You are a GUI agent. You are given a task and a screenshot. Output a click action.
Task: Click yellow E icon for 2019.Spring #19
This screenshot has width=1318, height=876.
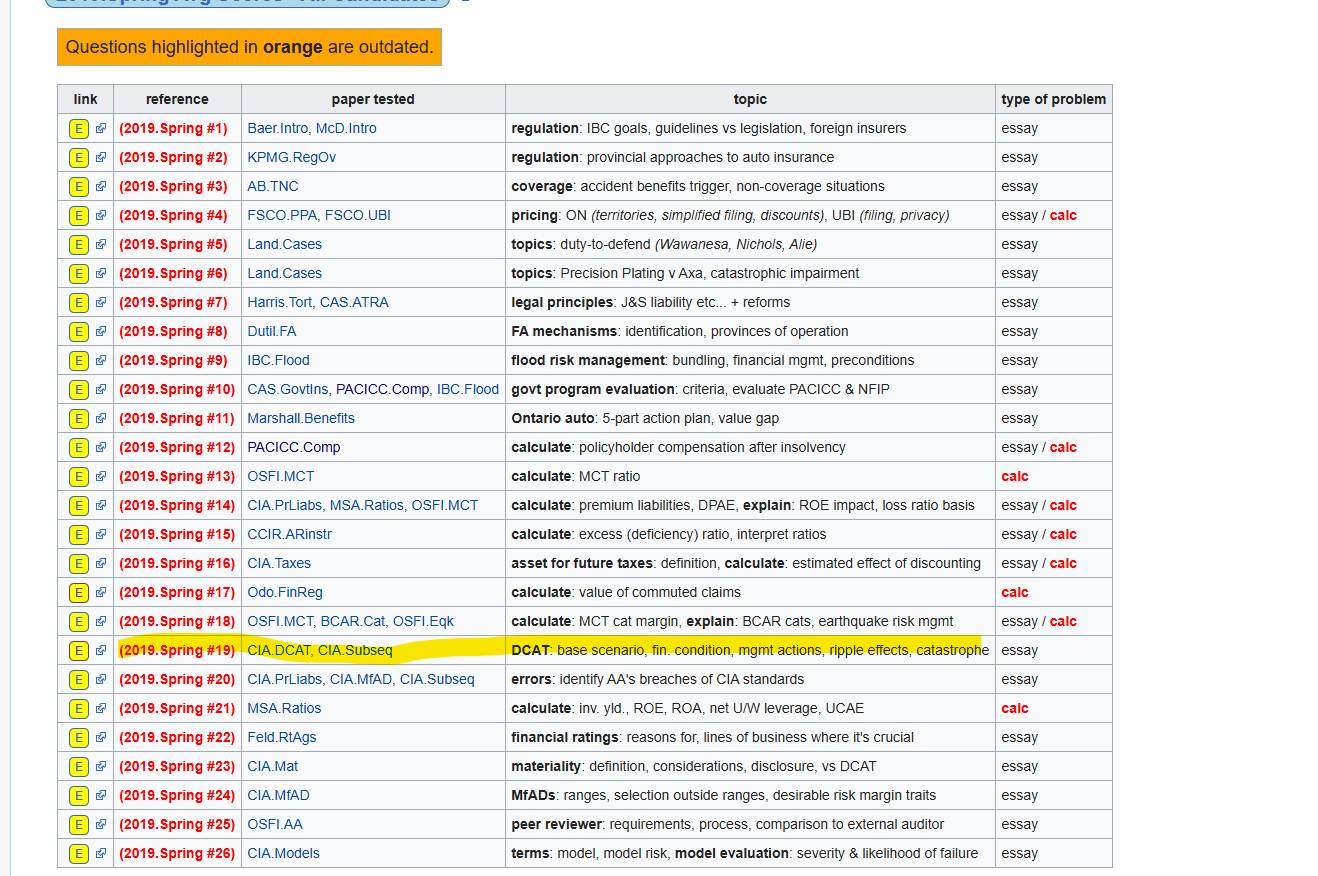pyautogui.click(x=79, y=650)
